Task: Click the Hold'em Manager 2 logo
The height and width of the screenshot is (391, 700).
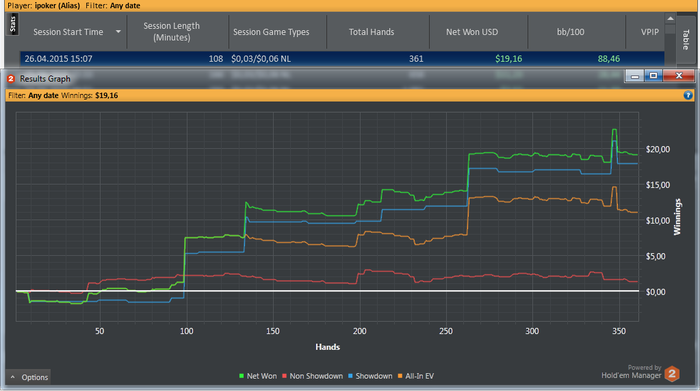Action: (x=672, y=374)
